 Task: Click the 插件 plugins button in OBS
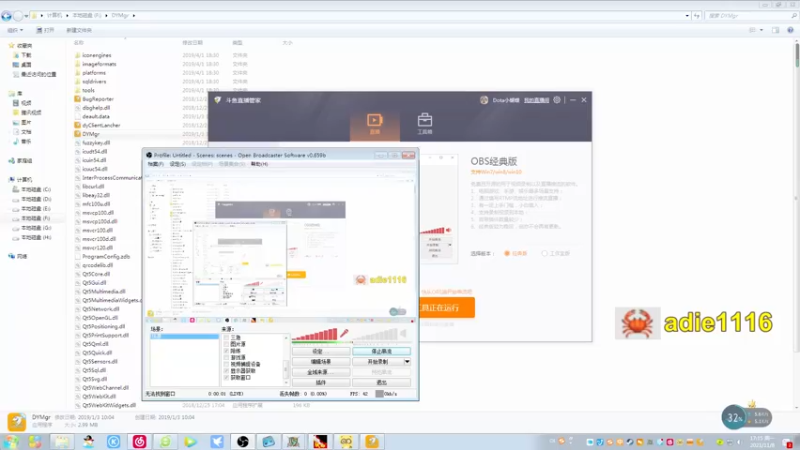[321, 382]
